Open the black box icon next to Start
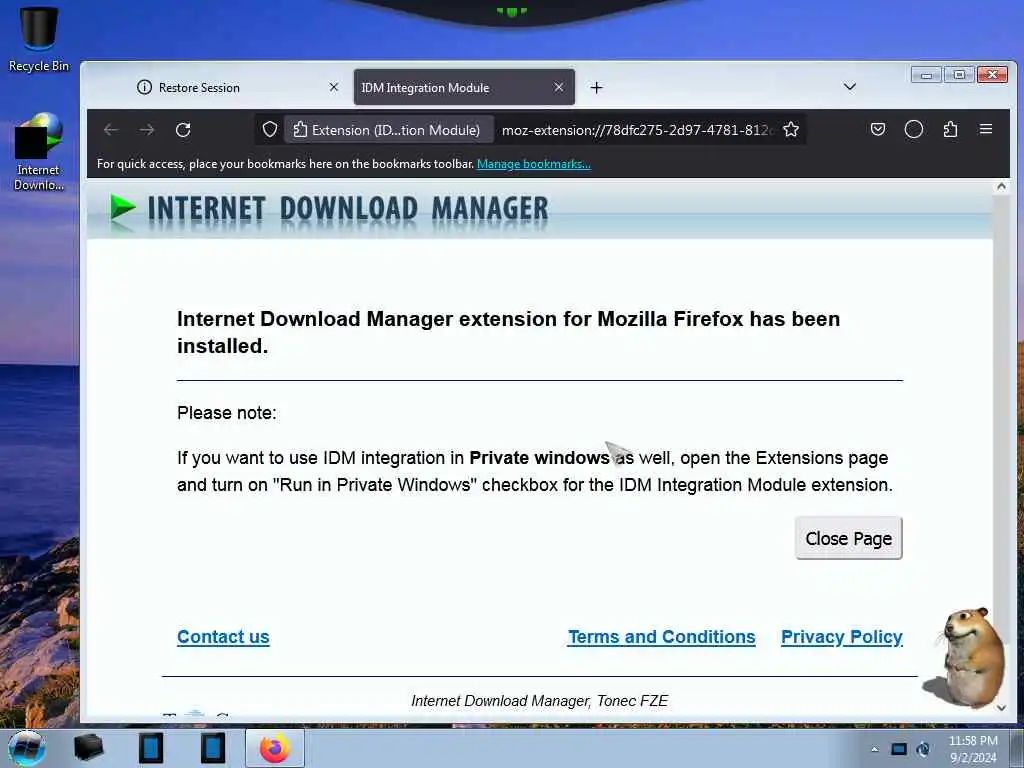The height and width of the screenshot is (768, 1024). [89, 748]
